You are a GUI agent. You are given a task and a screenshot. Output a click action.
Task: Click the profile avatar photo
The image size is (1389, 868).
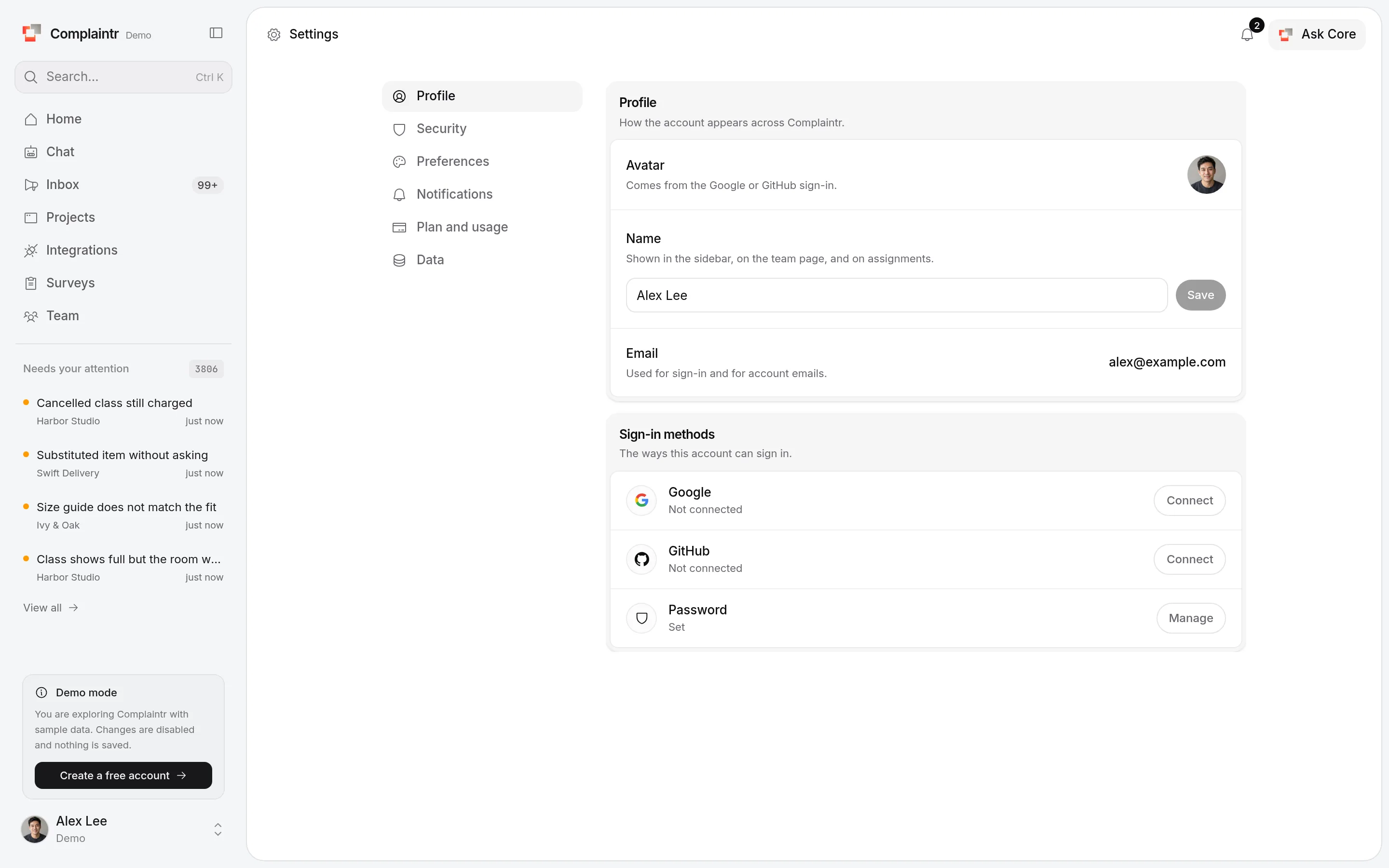tap(1206, 175)
